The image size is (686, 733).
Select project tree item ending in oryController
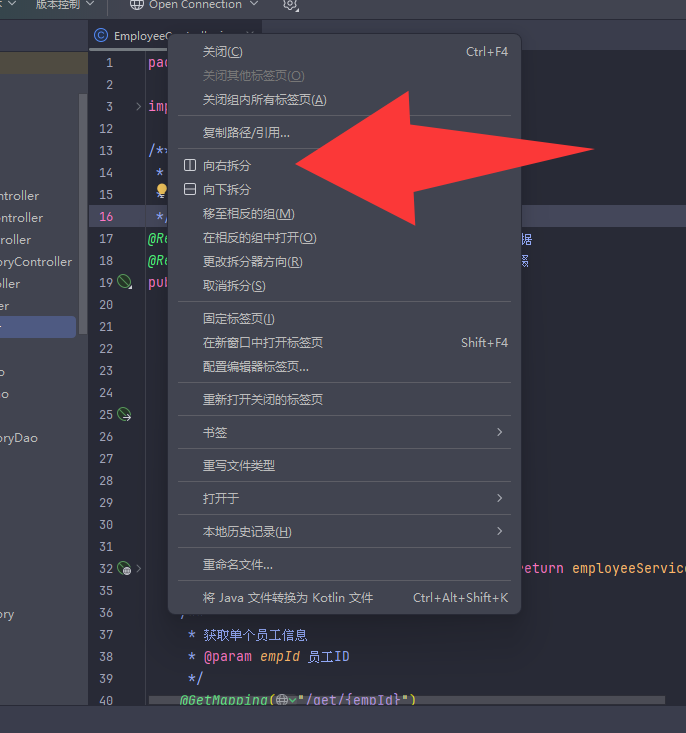coord(36,262)
